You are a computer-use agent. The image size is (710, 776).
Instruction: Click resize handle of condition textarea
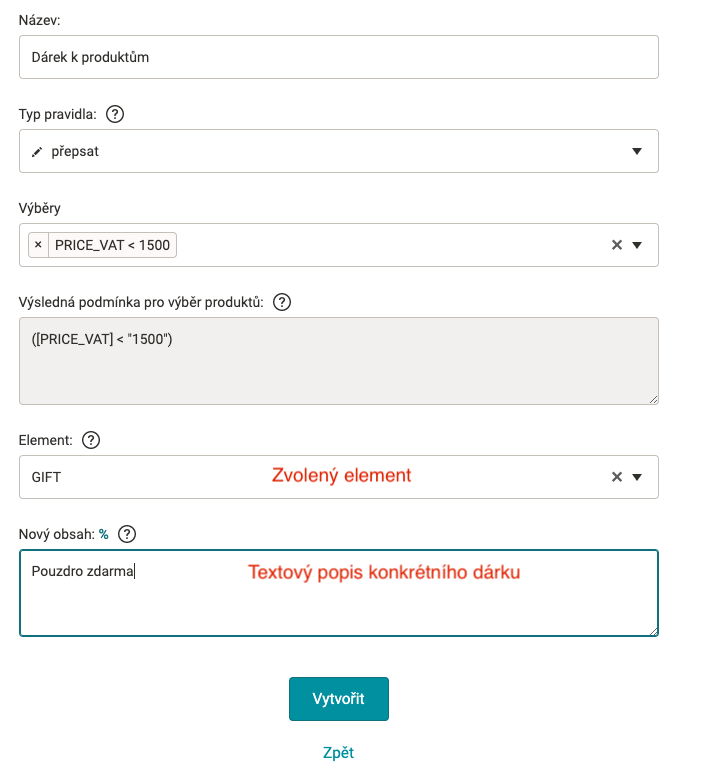coord(654,400)
